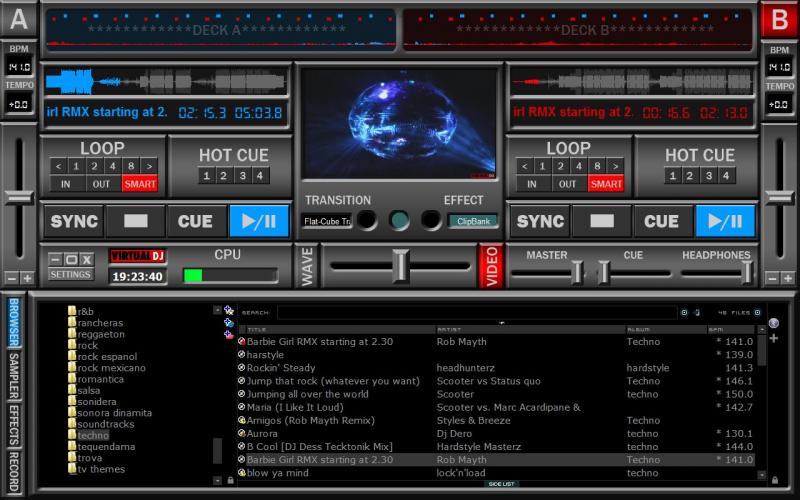
Task: Adjust the MASTER volume slider
Action: pyautogui.click(x=577, y=272)
